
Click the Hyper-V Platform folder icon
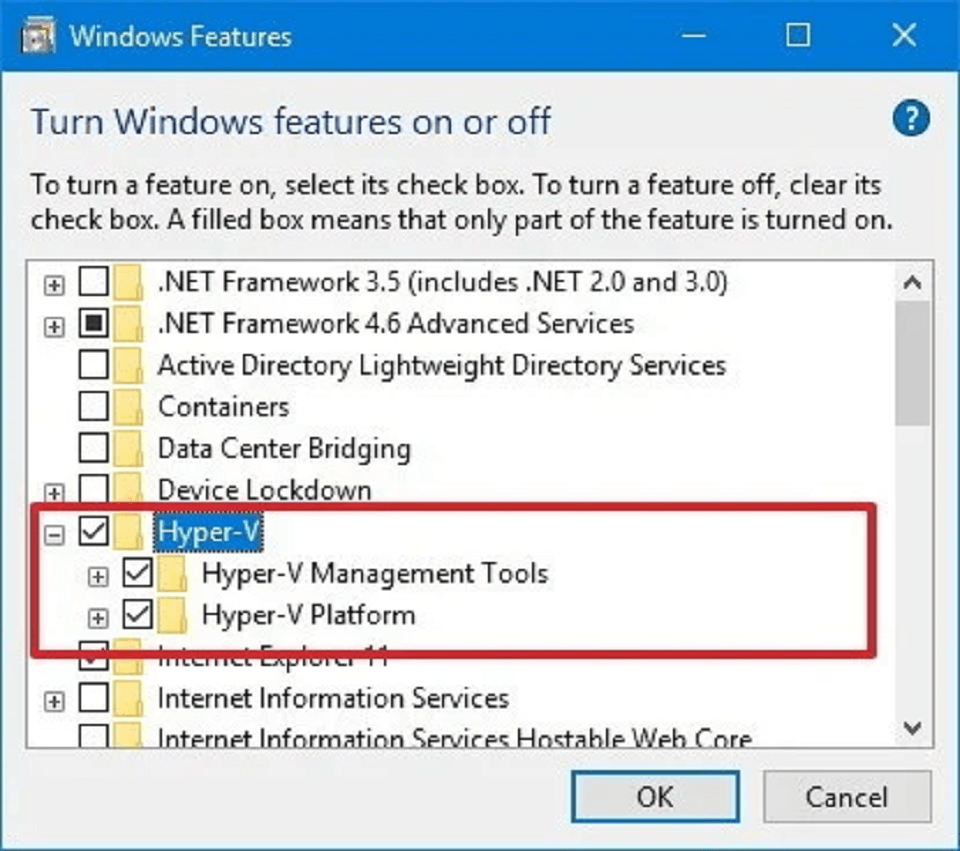tap(173, 615)
